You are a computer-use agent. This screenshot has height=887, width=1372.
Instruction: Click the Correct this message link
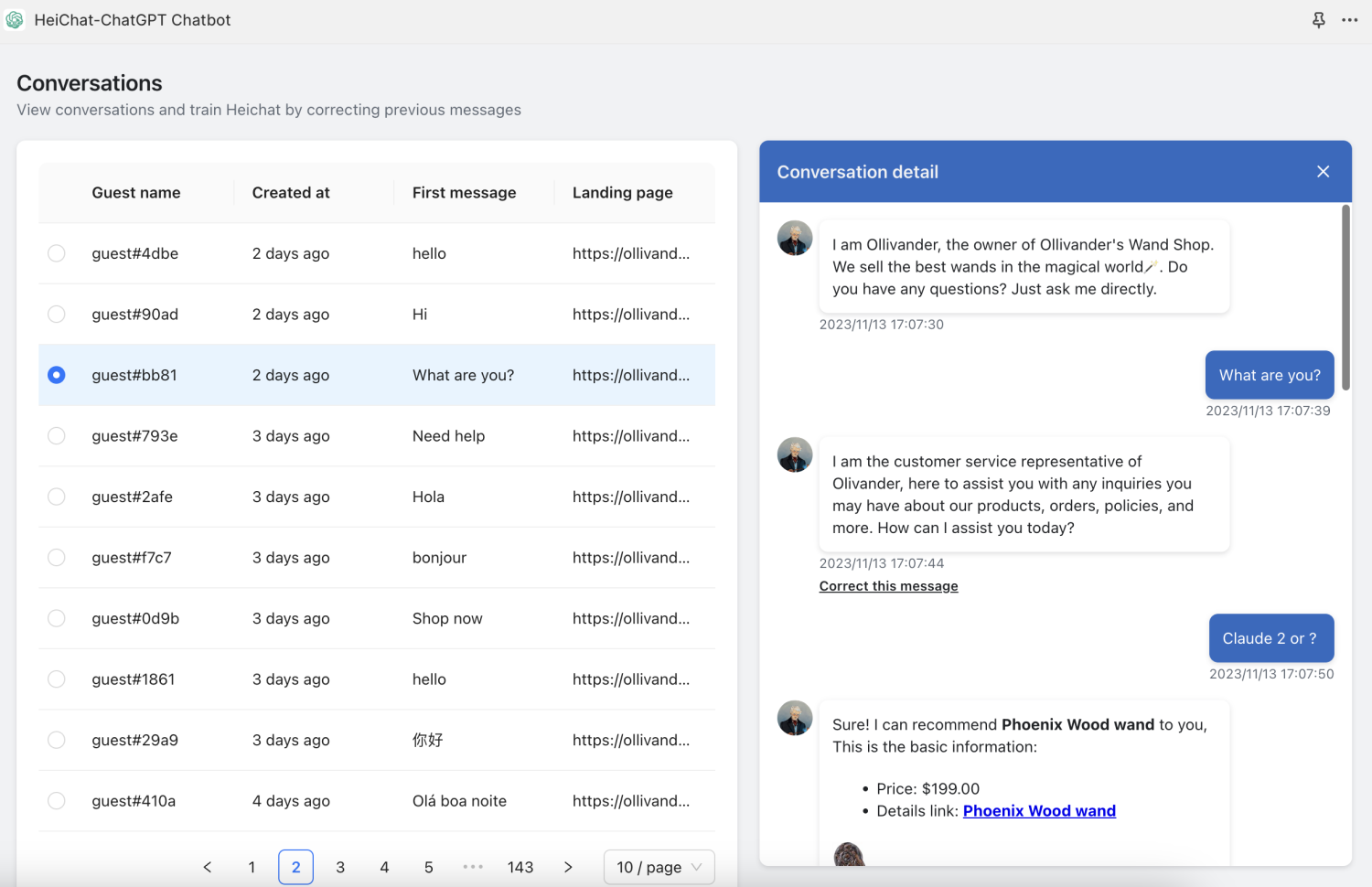pos(888,586)
